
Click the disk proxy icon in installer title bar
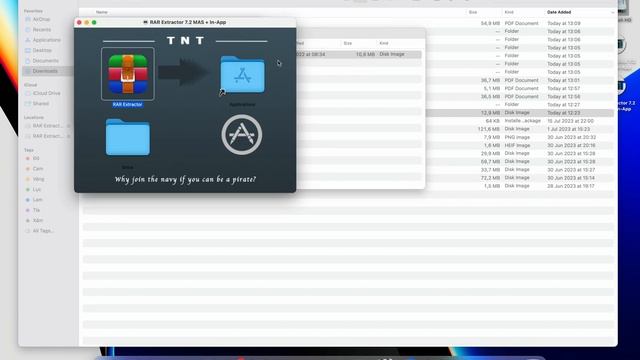[145, 22]
